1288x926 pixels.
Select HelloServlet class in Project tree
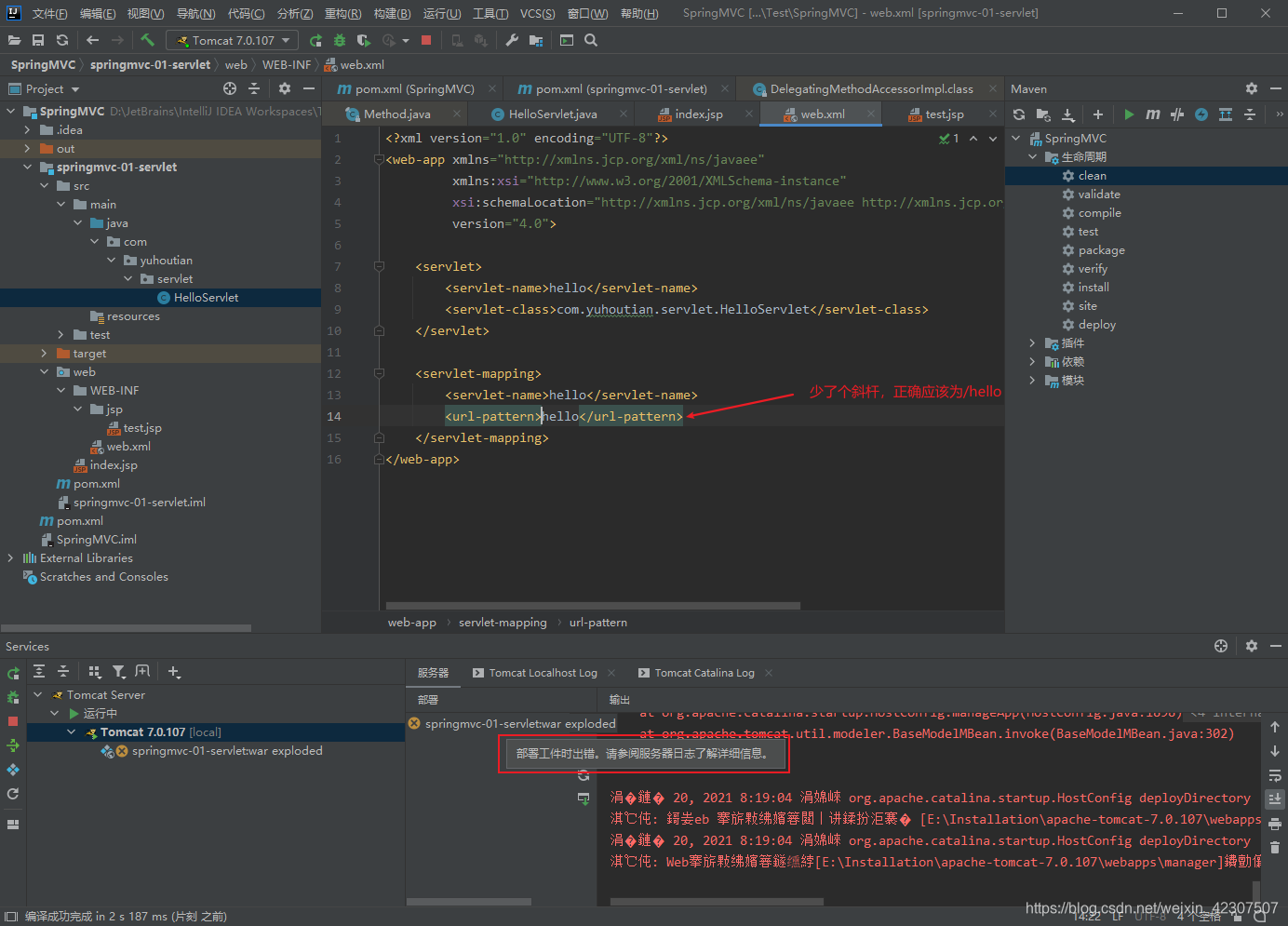(206, 298)
